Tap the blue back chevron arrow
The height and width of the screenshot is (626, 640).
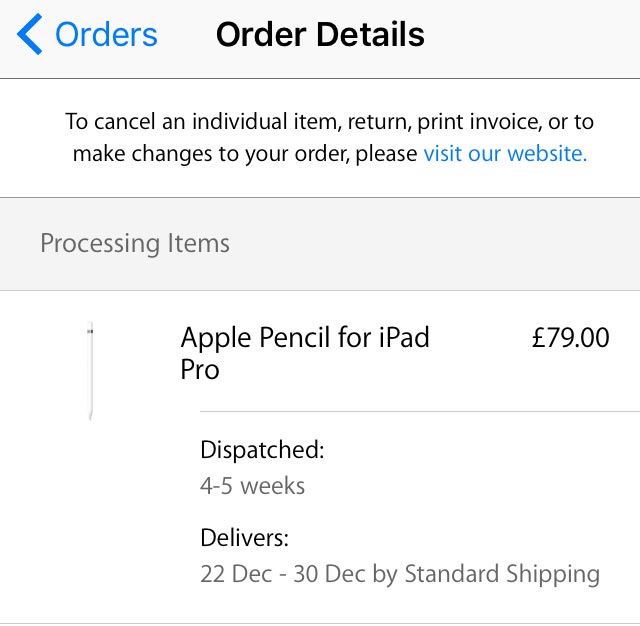click(x=30, y=34)
